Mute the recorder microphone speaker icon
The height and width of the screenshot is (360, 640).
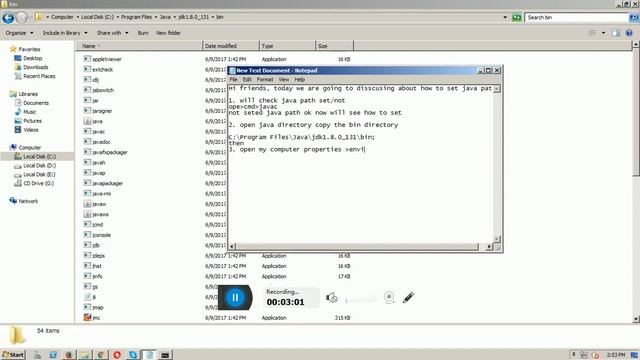(331, 298)
